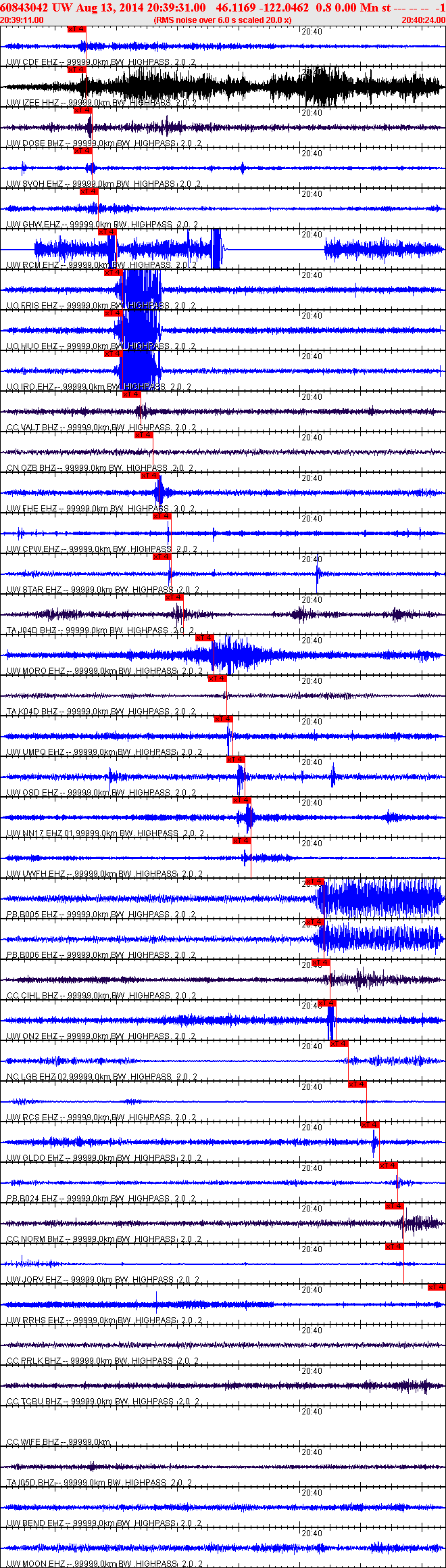
Task: Select the red pick flag above UW RCM trace
Action: 107,232
